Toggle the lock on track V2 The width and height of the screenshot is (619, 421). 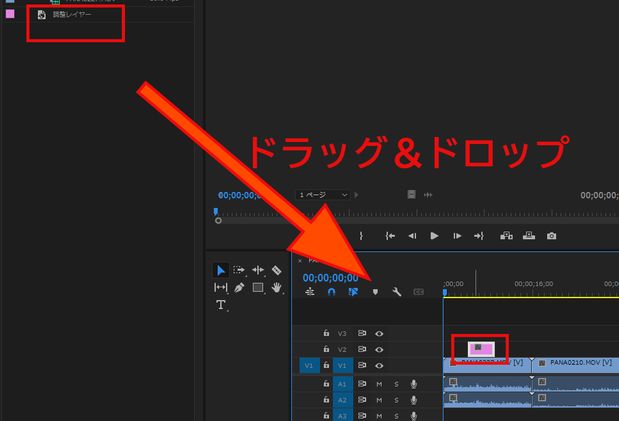(x=326, y=349)
